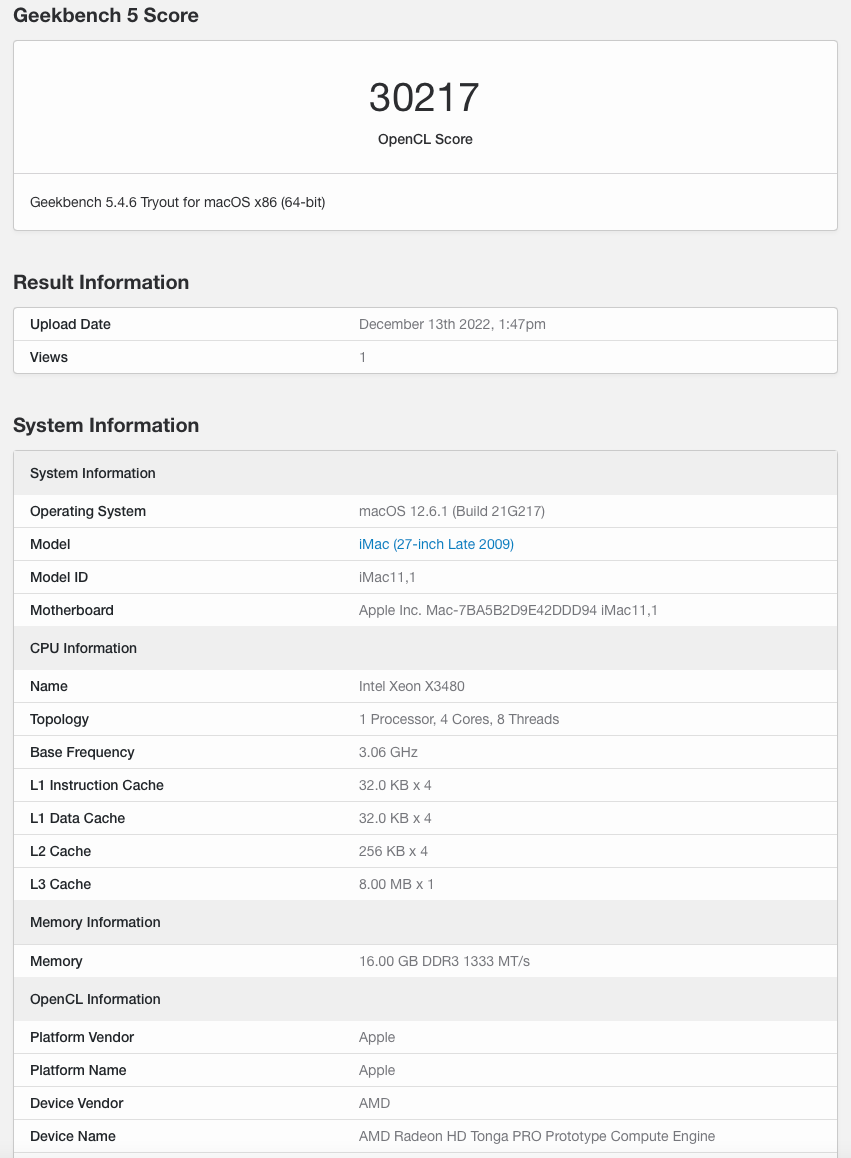Click the Platform Name label
Viewport: 851px width, 1158px height.
pos(78,1070)
